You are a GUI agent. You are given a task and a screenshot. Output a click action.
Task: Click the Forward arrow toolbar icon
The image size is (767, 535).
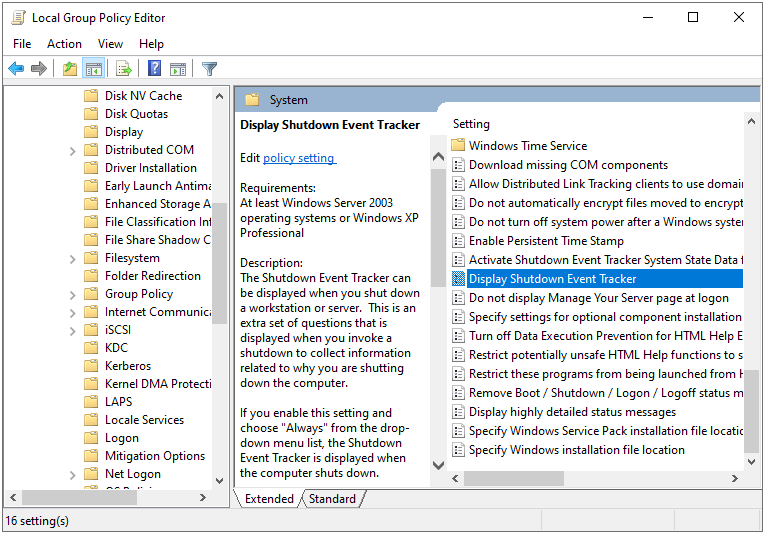(x=39, y=68)
